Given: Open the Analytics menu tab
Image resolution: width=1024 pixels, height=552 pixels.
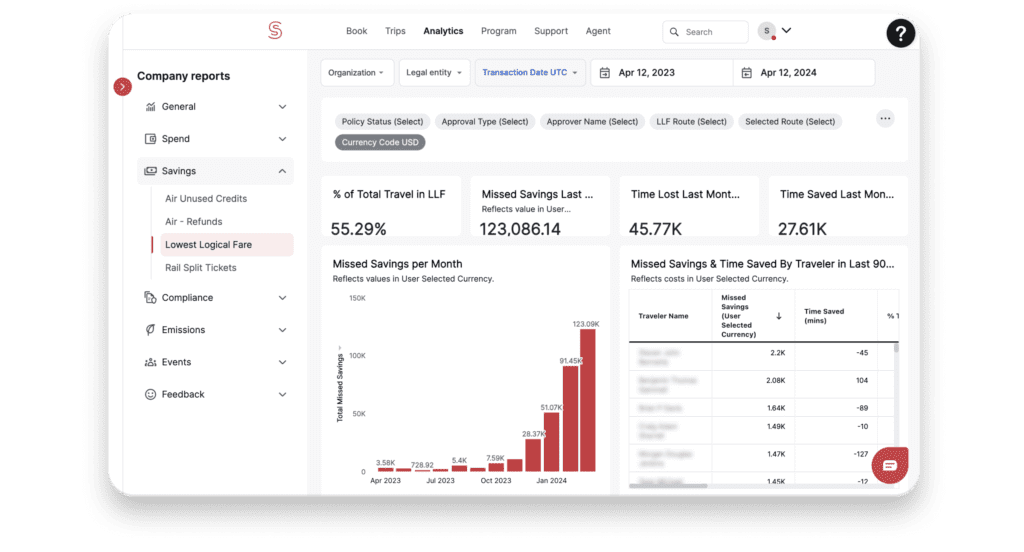Looking at the screenshot, I should [x=443, y=31].
